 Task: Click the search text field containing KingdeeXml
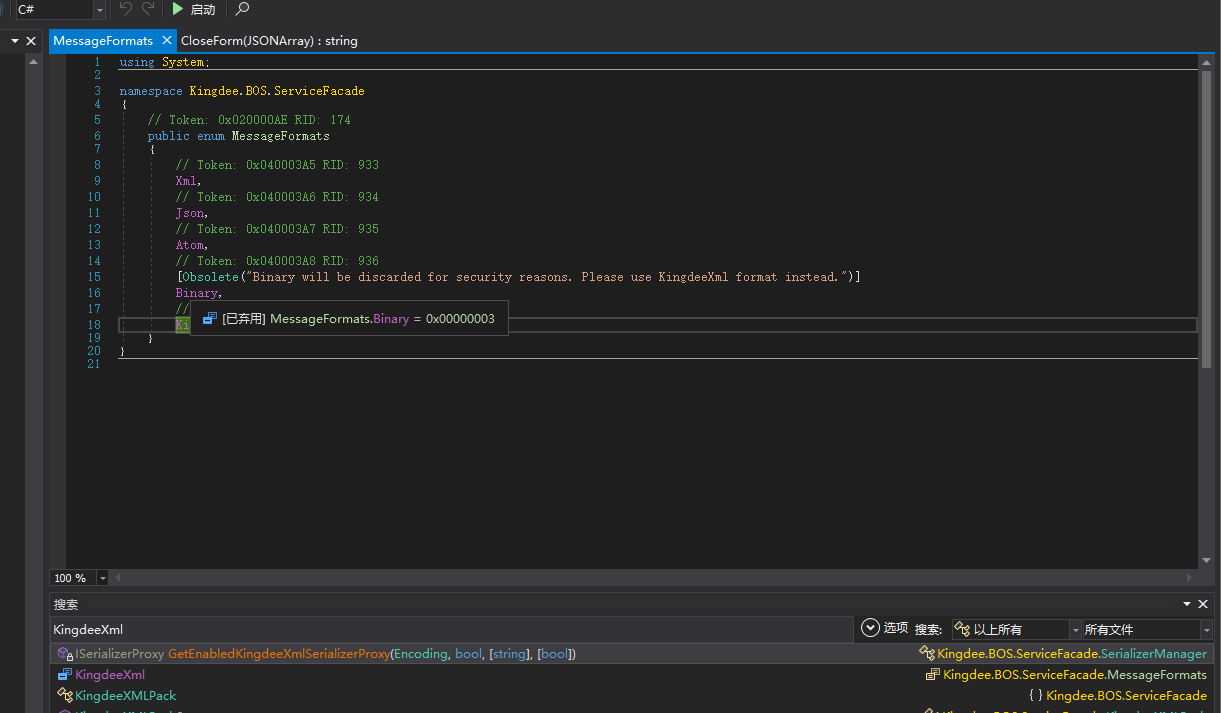(x=450, y=629)
